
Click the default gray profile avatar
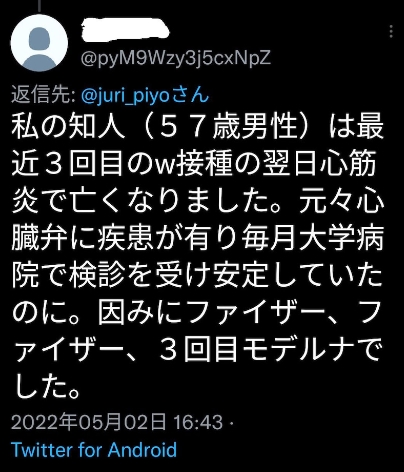[39, 43]
